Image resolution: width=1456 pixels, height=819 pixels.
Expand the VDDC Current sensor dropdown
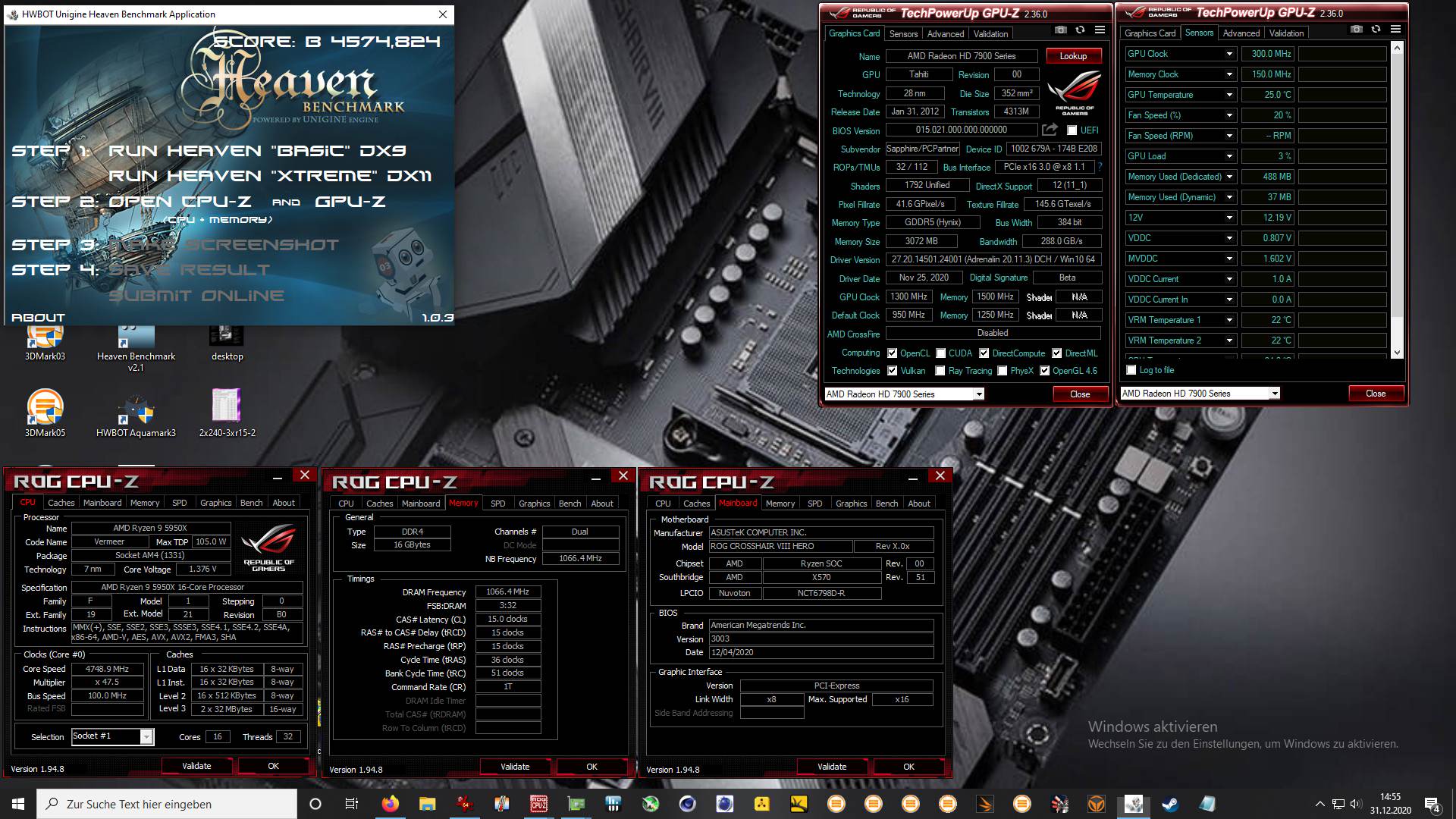point(1229,279)
